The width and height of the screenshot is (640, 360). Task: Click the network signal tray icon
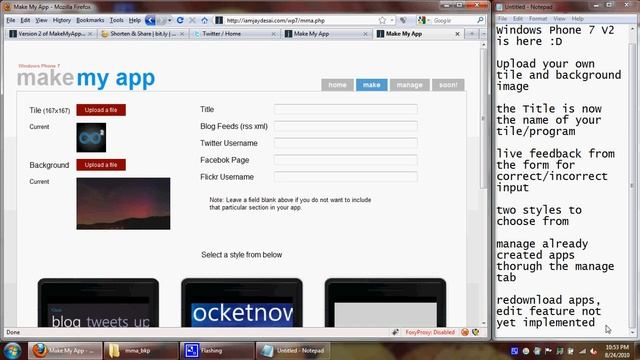tap(582, 351)
